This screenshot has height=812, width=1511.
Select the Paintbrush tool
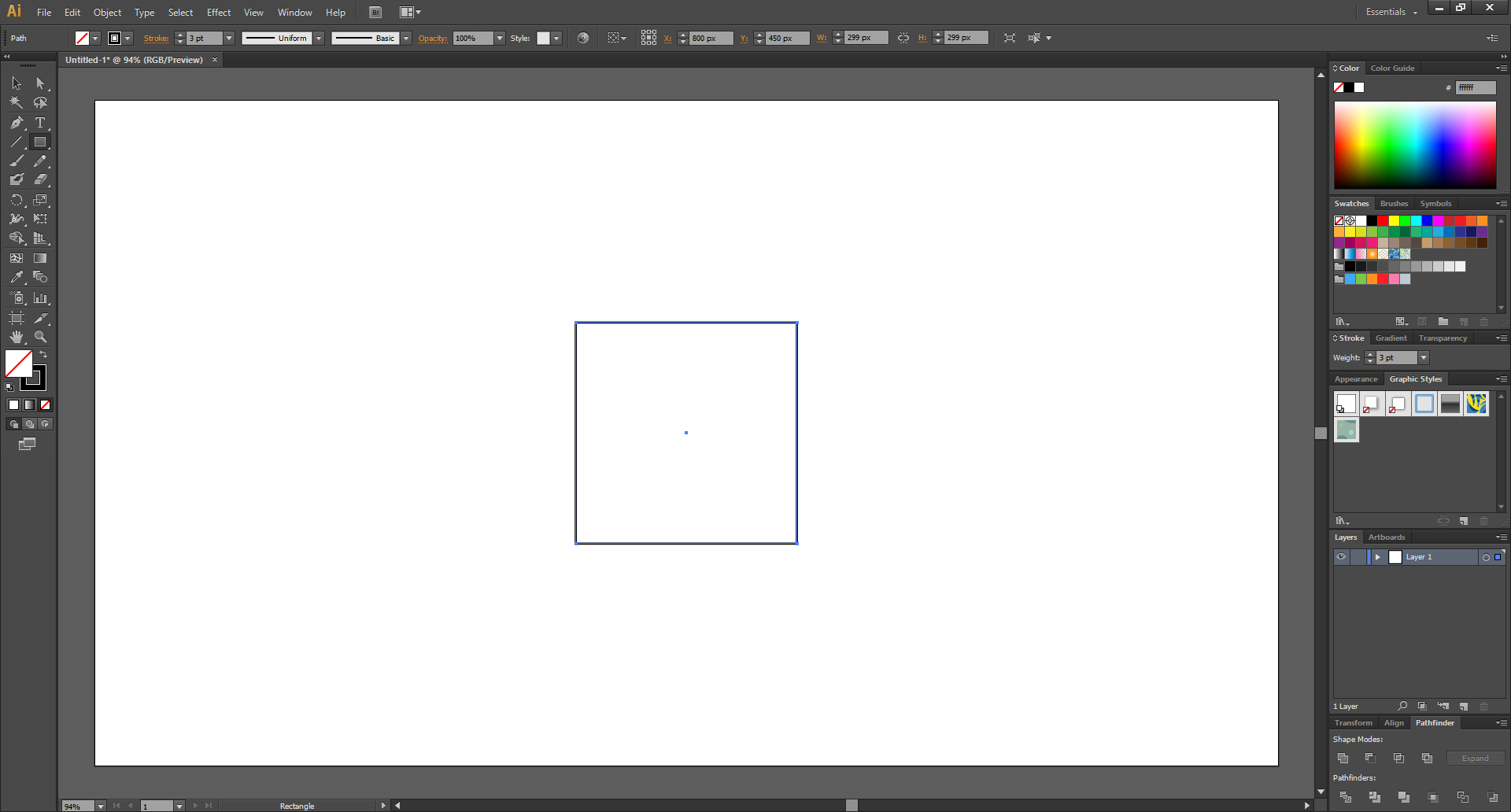(17, 161)
